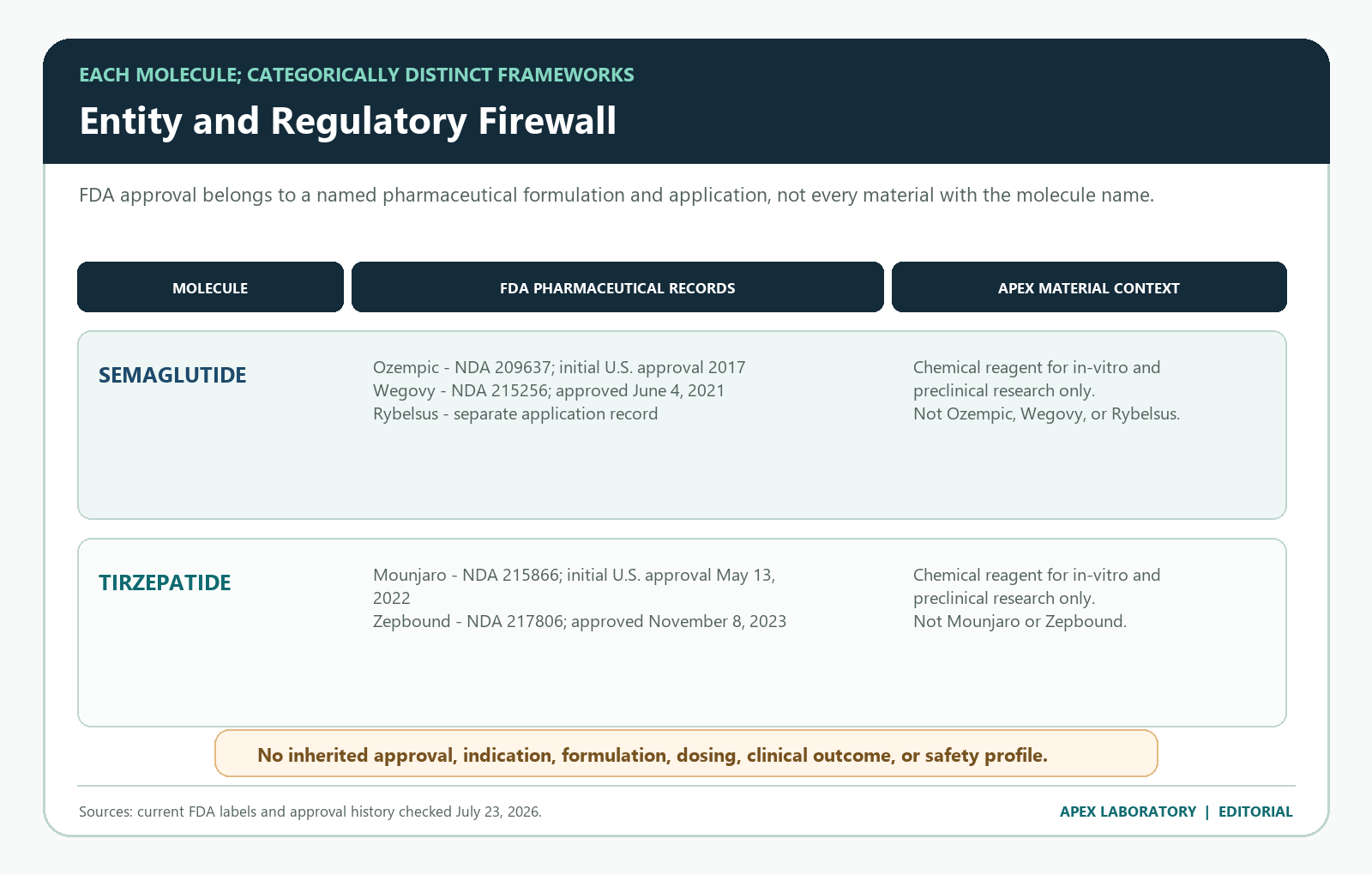Select the FDA PHARMACEUTICAL RECORDS column header
Image resolution: width=1372 pixels, height=875 pixels.
pyautogui.click(x=617, y=287)
